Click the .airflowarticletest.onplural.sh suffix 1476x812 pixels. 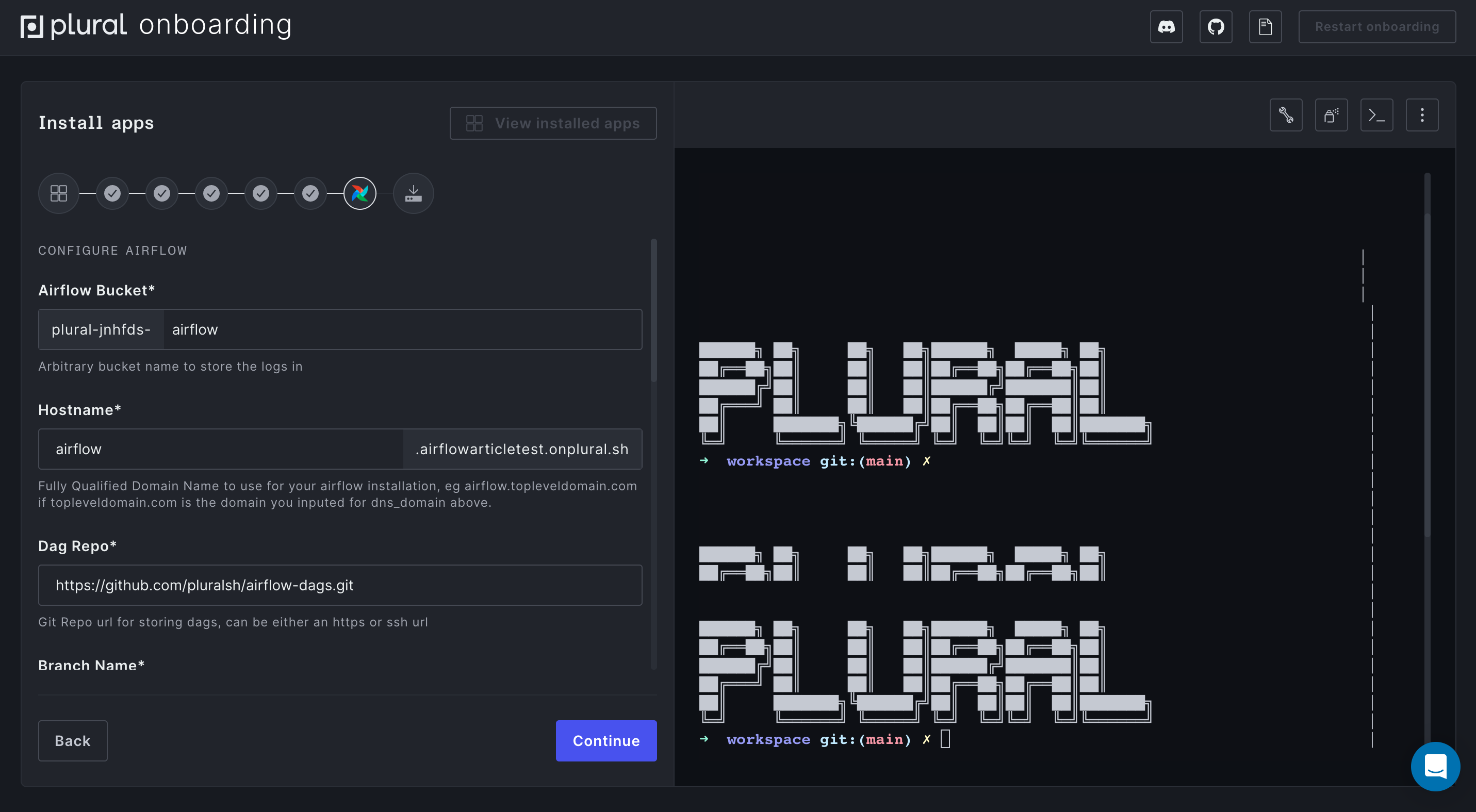click(x=522, y=449)
